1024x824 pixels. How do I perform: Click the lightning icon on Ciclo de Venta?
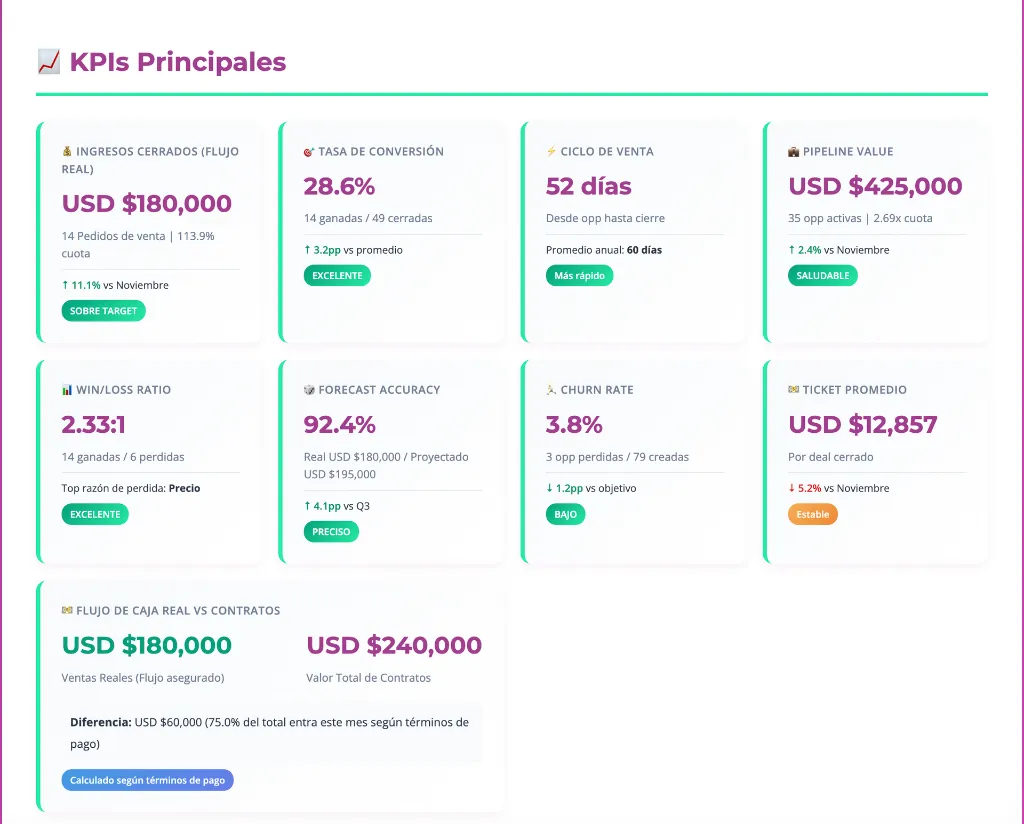(x=551, y=152)
